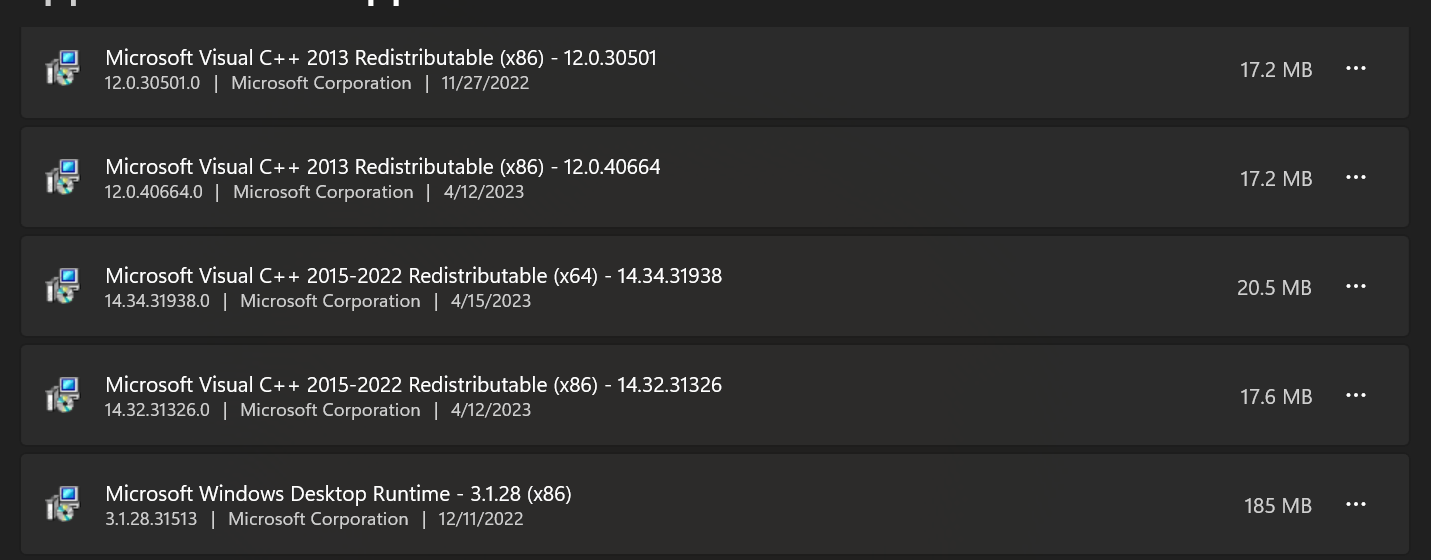This screenshot has height=560, width=1431.
Task: Click the installer icon for Visual C++ 2015-2022 x86
Action: 63,396
